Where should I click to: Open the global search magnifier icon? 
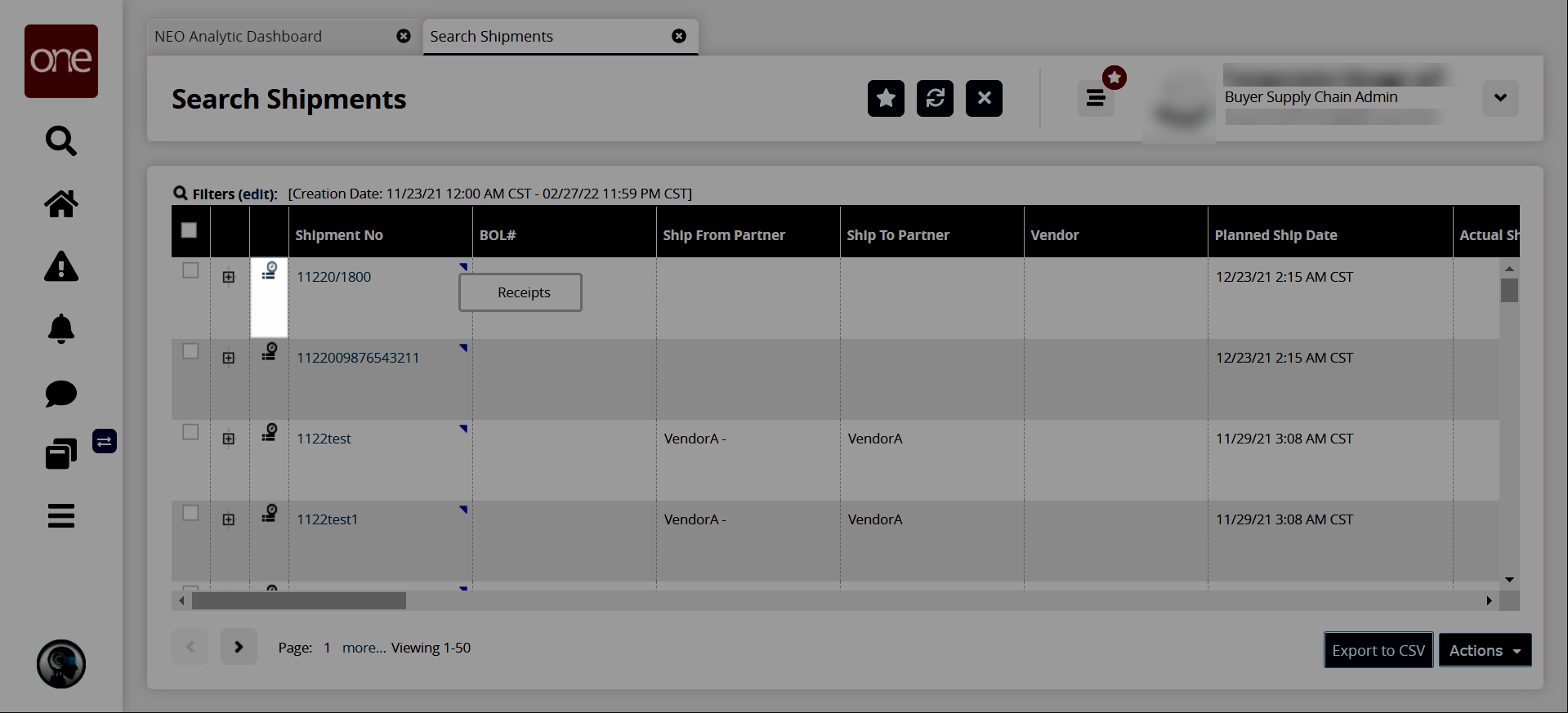[61, 140]
